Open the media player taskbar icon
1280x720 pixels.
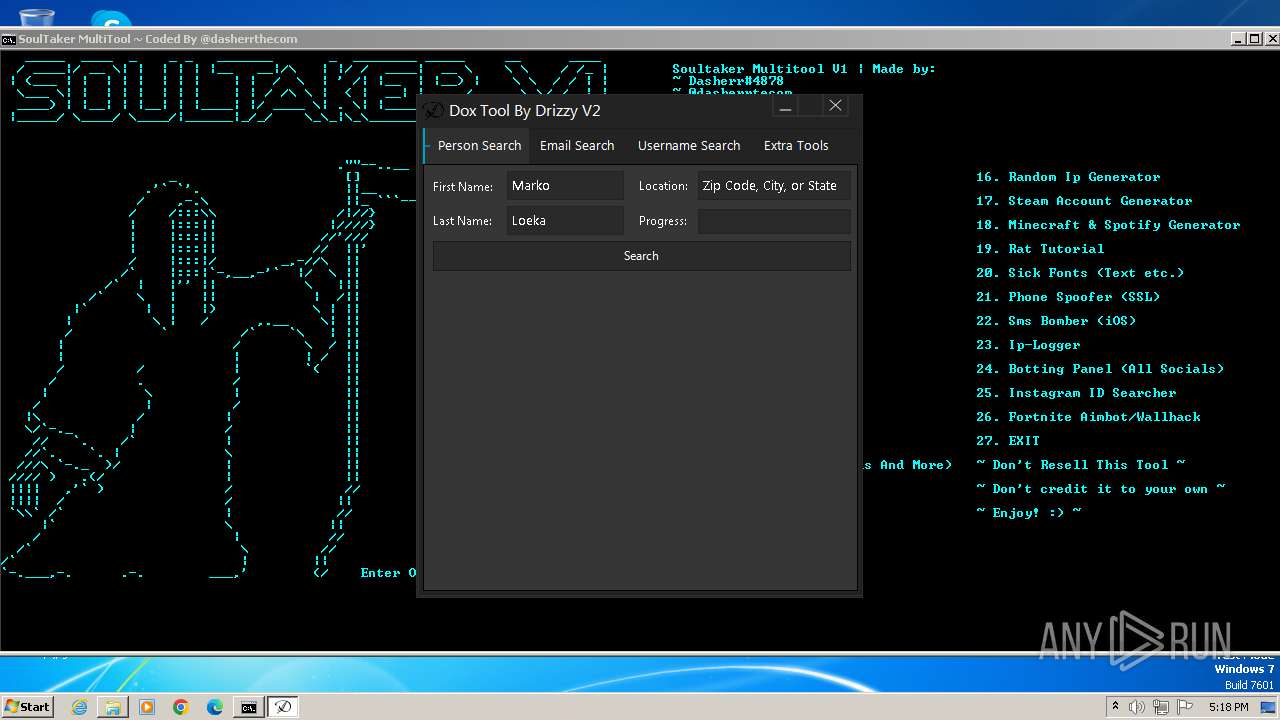[147, 707]
